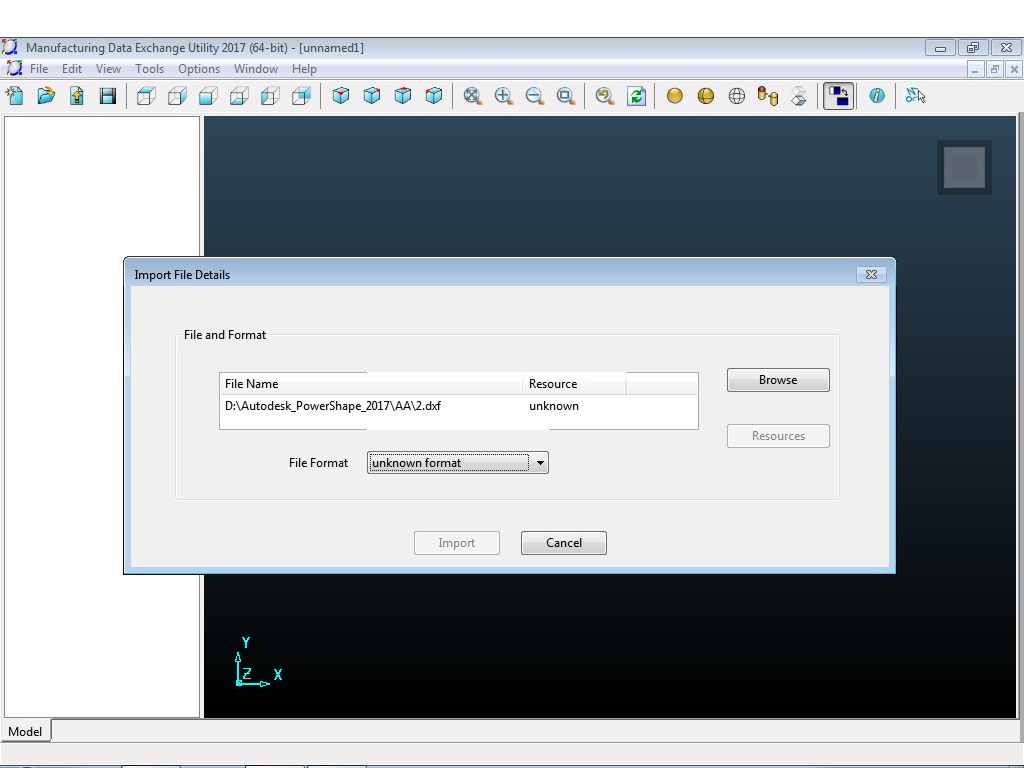Select the magnify Zoom In icon
Screen dimensions: 1024x768
504,96
